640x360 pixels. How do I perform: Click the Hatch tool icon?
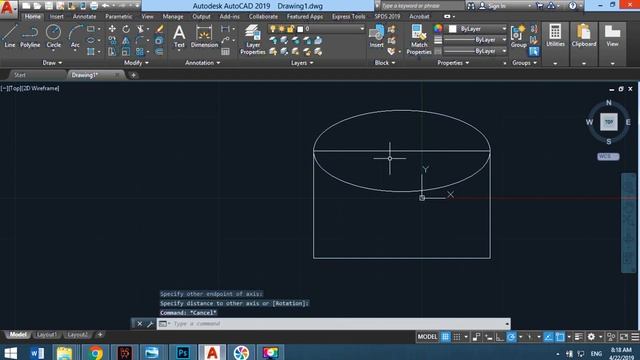click(91, 52)
